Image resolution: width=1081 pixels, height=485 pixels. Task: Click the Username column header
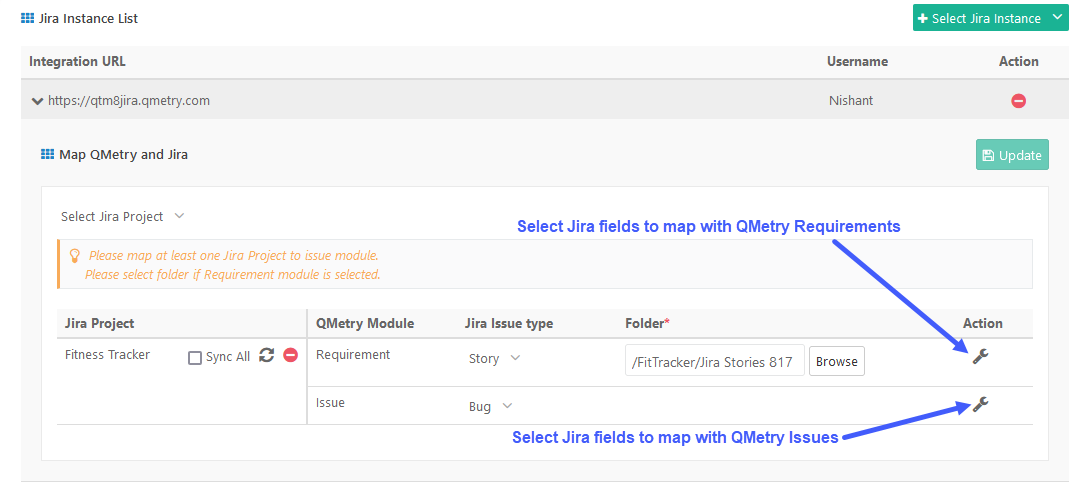(x=857, y=62)
